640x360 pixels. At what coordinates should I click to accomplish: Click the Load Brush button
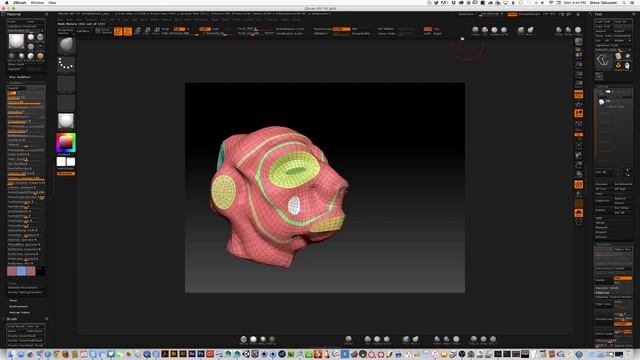[x=16, y=327]
